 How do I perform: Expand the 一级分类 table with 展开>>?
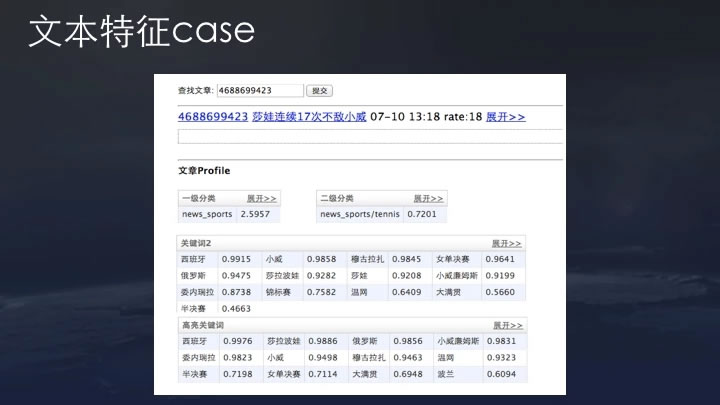coord(262,198)
